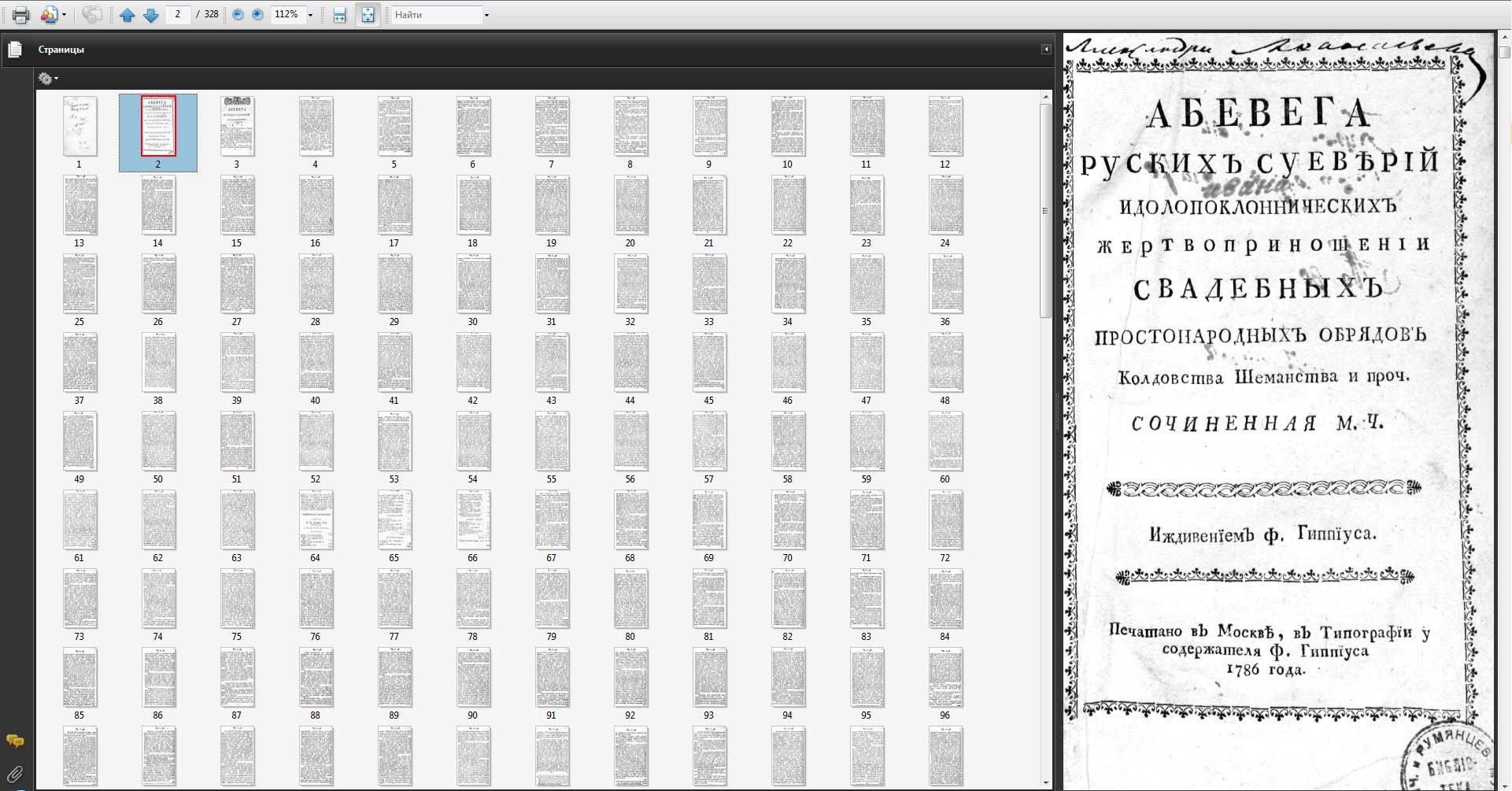Go to next page with down arrow

click(x=150, y=15)
